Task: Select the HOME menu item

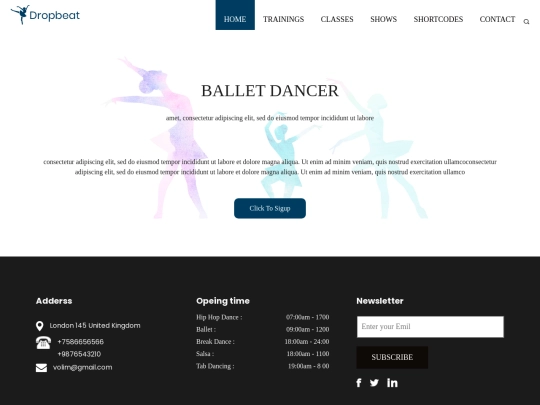Action: coord(235,15)
